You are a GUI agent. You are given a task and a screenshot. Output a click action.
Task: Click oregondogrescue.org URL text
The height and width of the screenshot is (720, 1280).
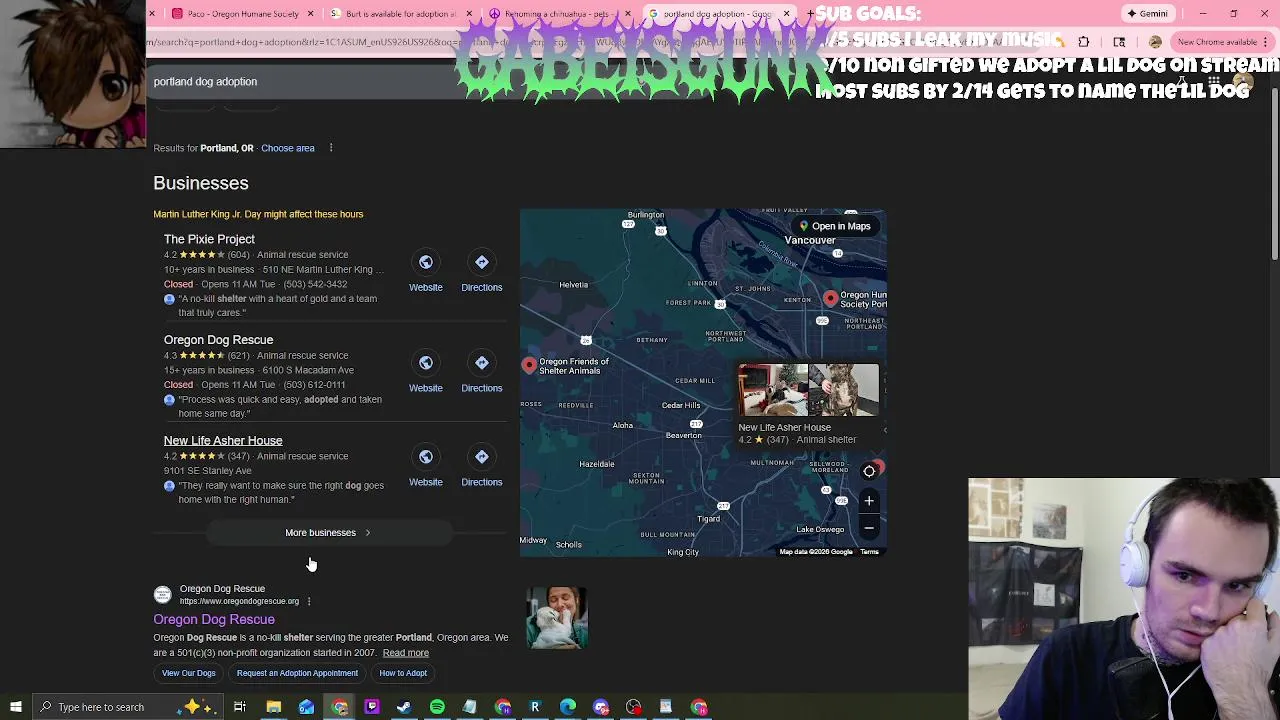click(x=239, y=601)
